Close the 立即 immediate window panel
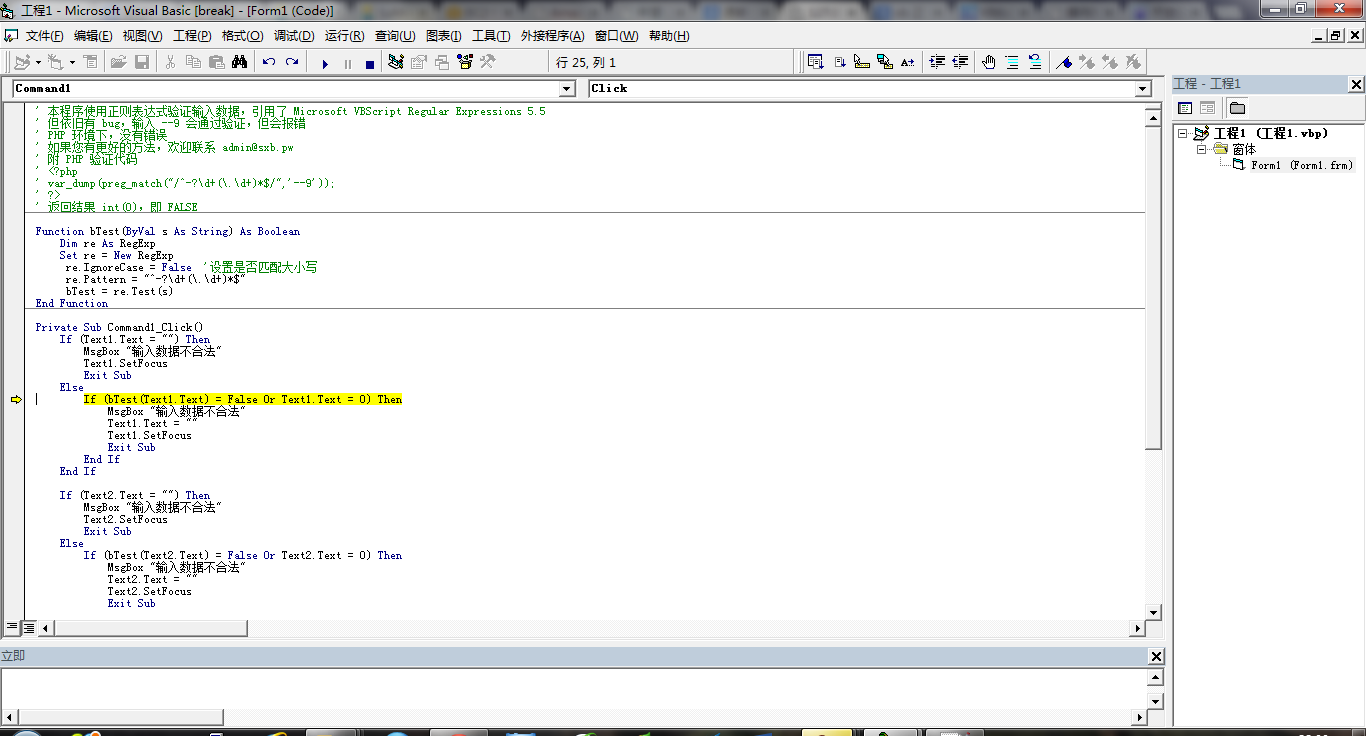This screenshot has width=1366, height=736. pos(1156,656)
